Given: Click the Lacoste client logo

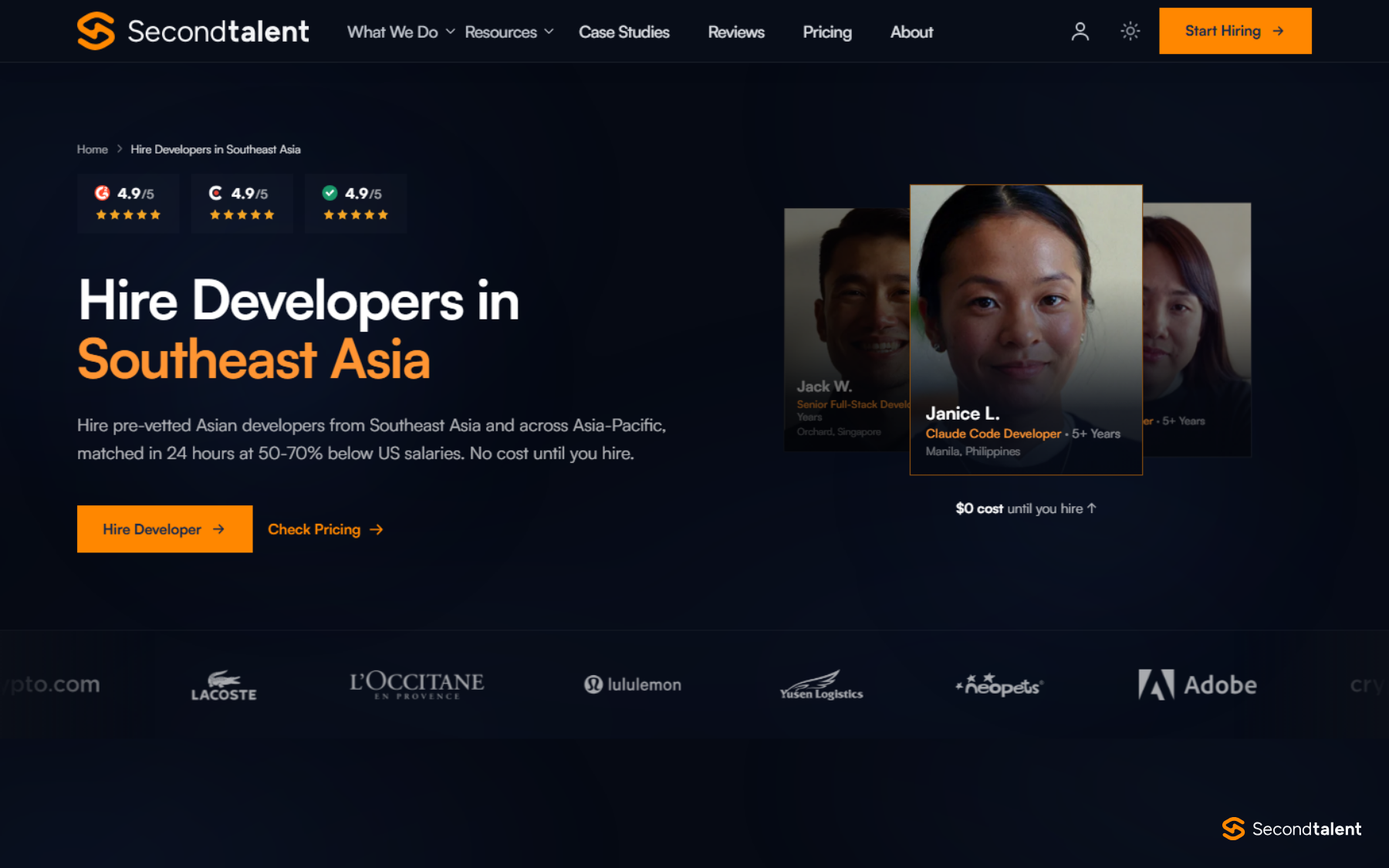Looking at the screenshot, I should coord(224,685).
